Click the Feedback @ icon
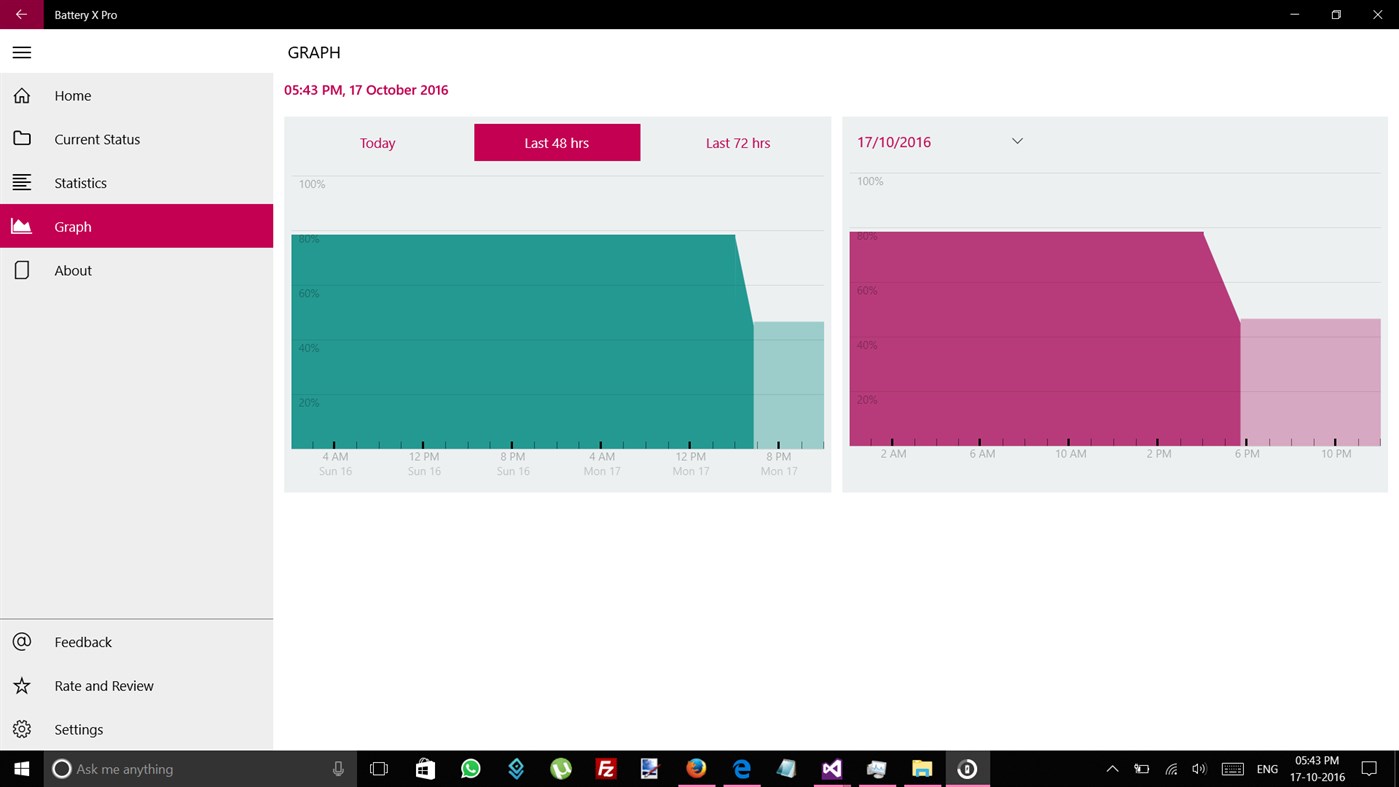The height and width of the screenshot is (787, 1399). [x=21, y=641]
